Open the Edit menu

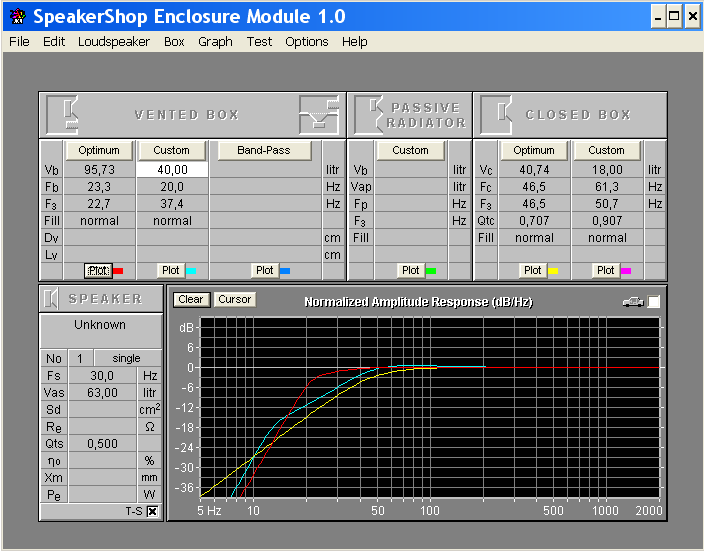54,42
